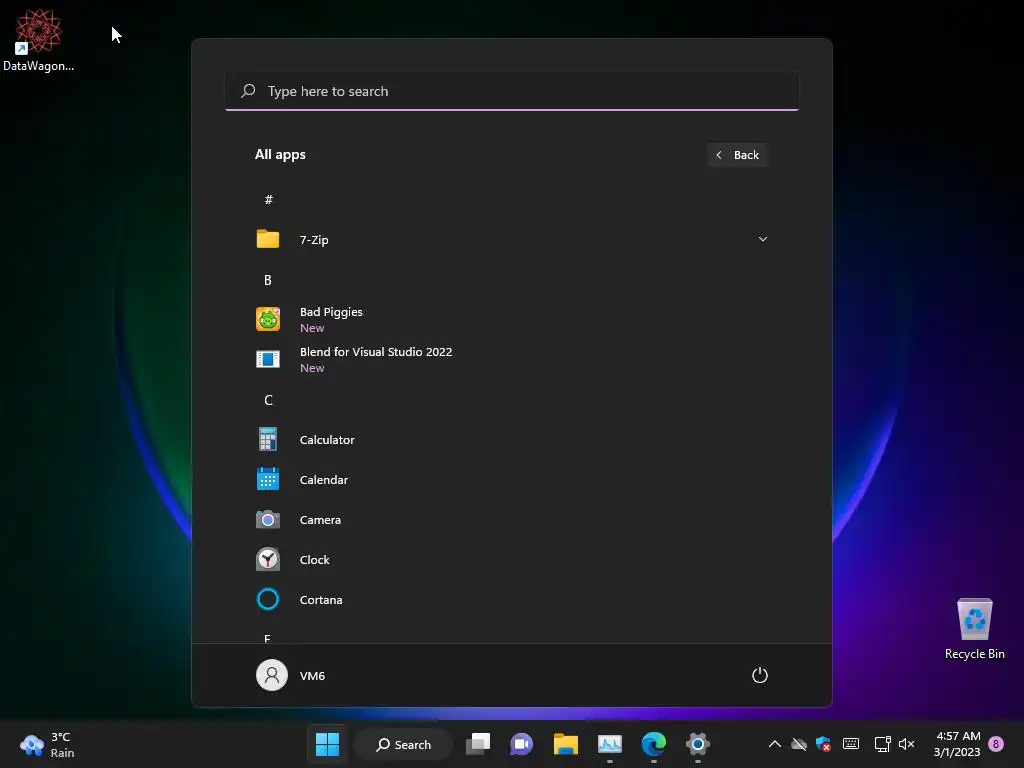The width and height of the screenshot is (1024, 768).
Task: Select 'Blend for Visual Studio 2022' text
Action: coord(376,352)
